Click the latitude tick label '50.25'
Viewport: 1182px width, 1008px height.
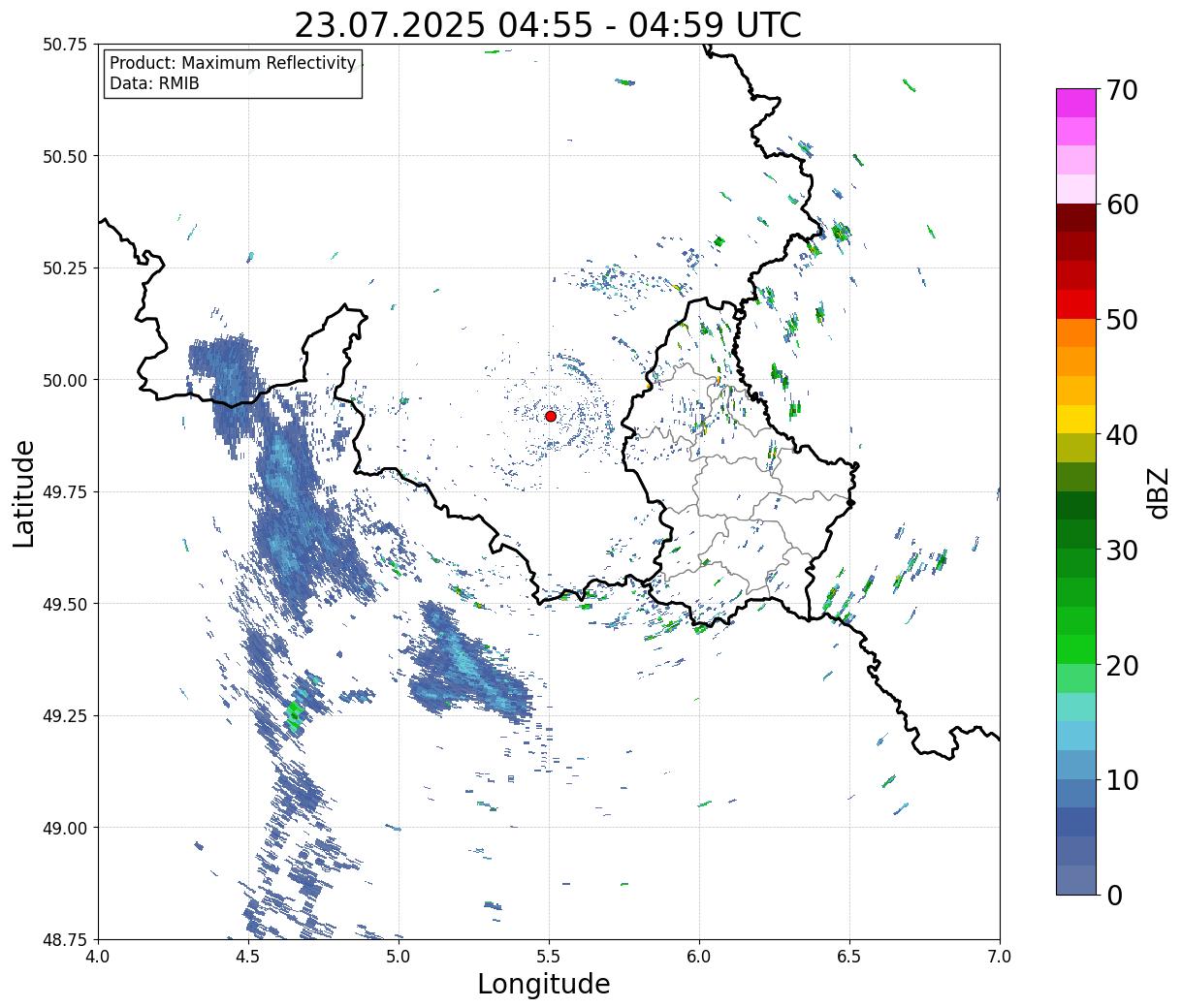(x=65, y=268)
